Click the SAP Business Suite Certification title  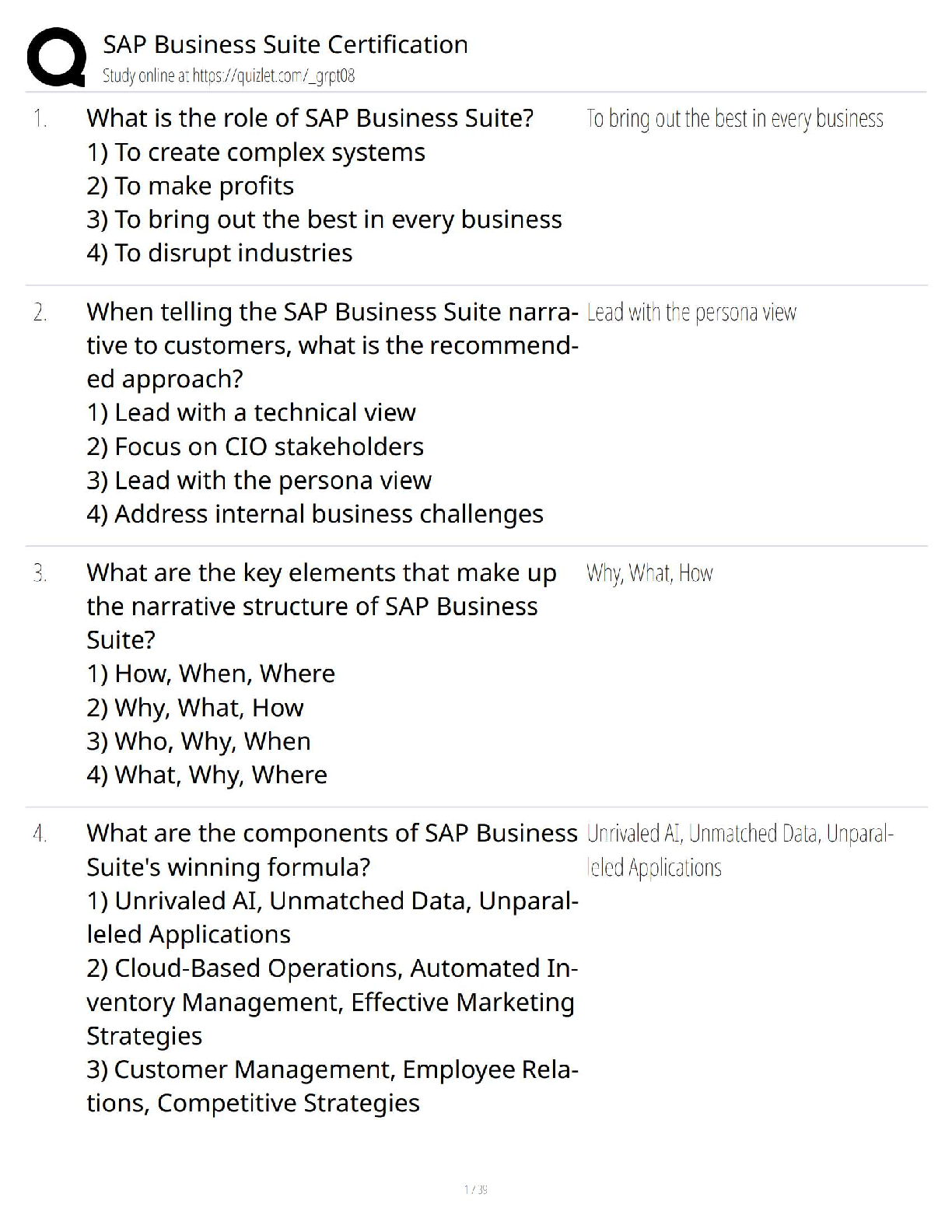(285, 44)
